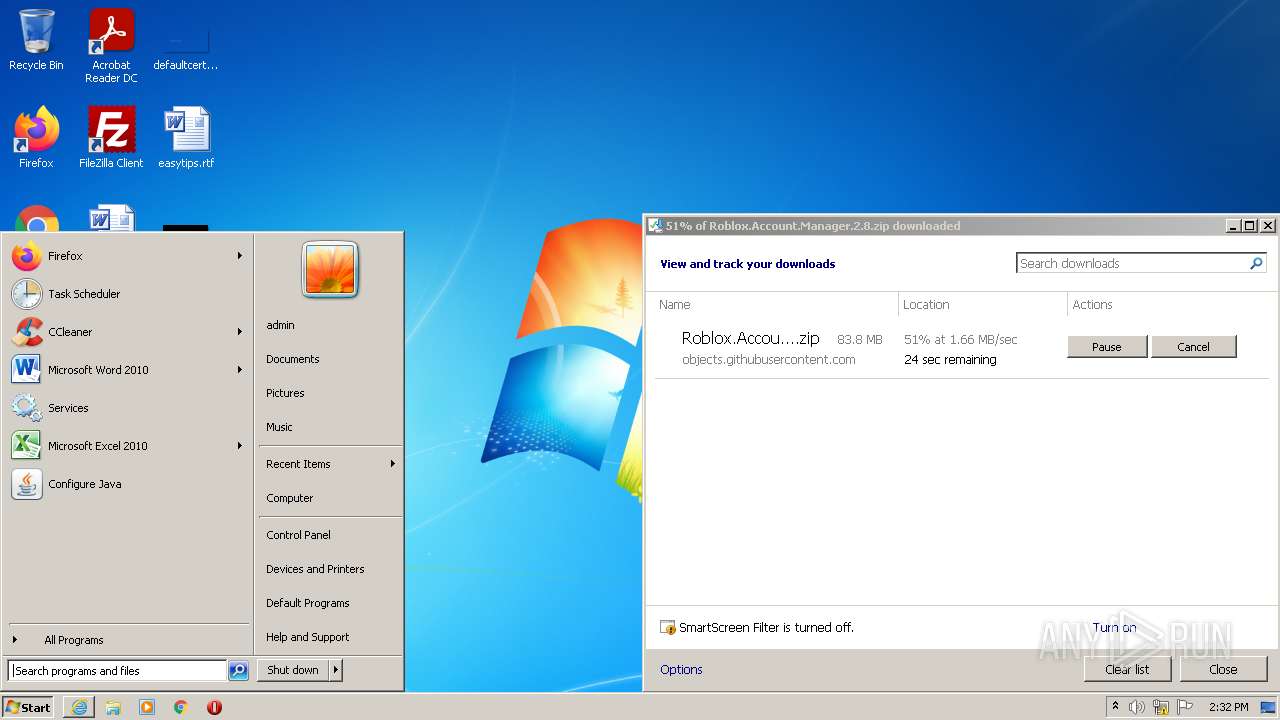Screen dimensions: 1280x720
Task: Launch FileZilla Client desktop icon
Action: [111, 137]
